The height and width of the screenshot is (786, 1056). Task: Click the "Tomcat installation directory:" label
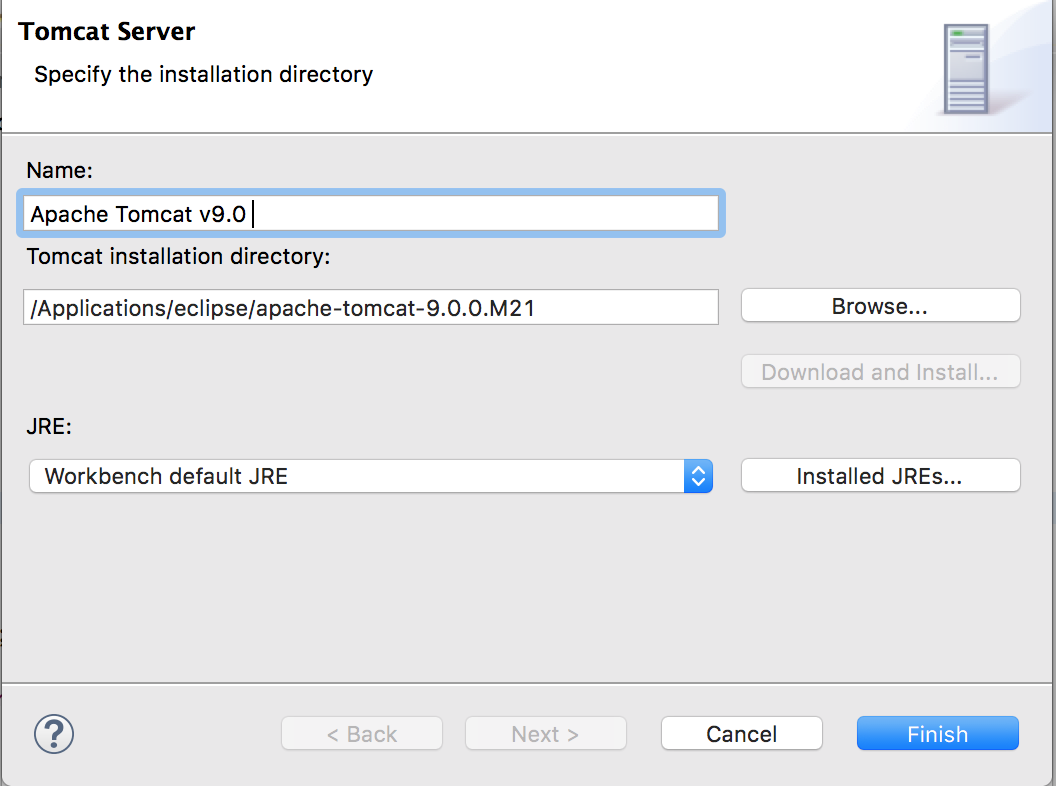[x=178, y=257]
